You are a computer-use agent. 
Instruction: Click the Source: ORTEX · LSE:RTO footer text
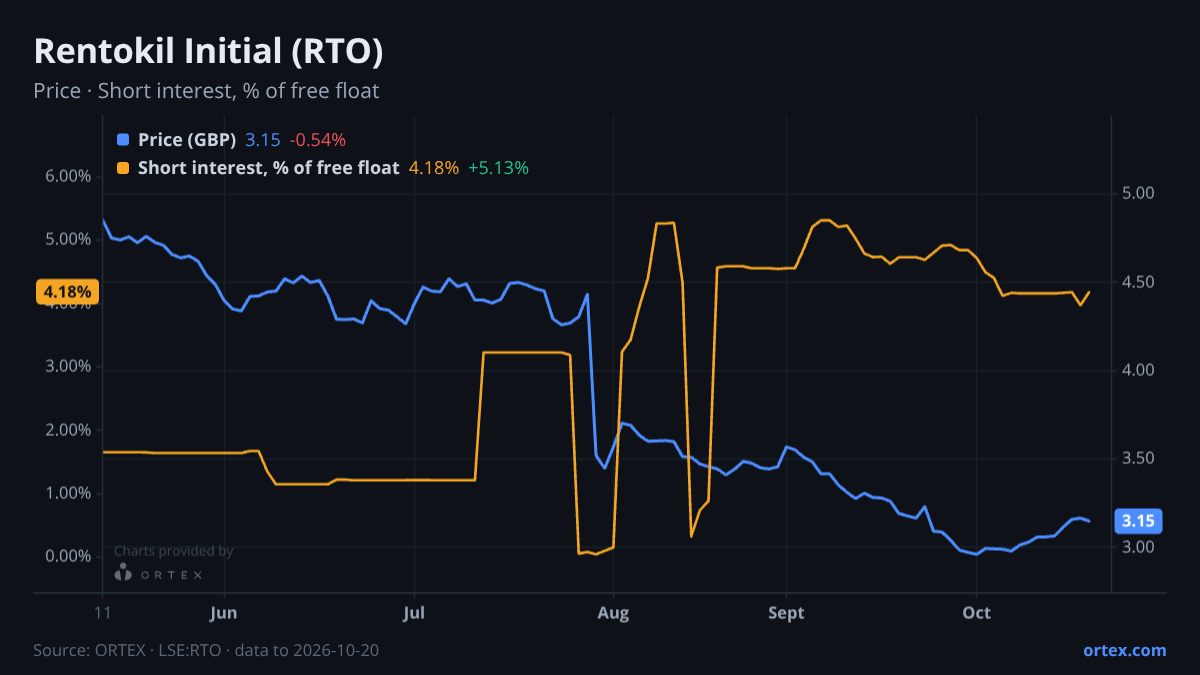pos(206,650)
